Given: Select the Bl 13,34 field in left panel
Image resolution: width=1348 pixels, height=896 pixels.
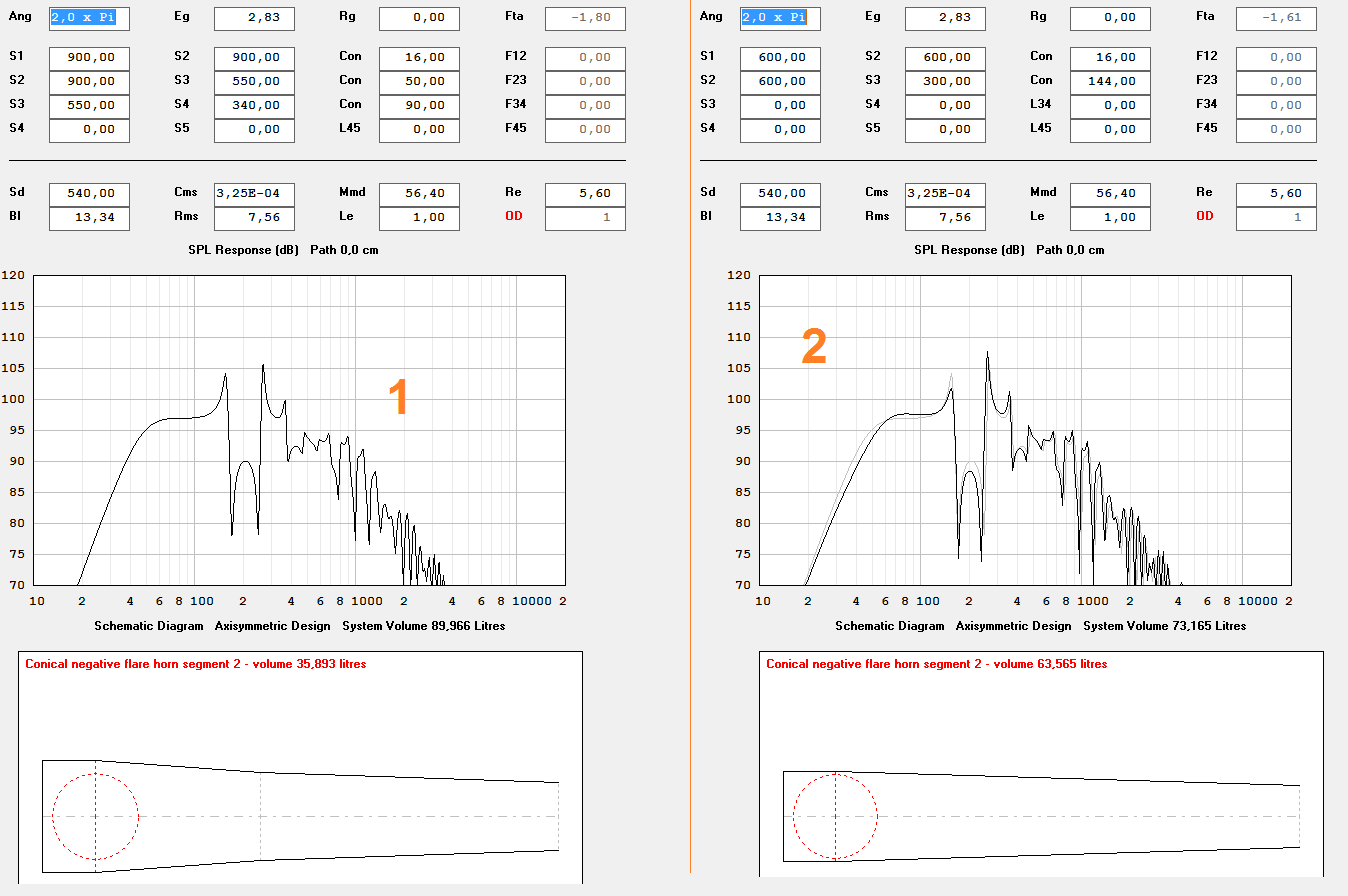Looking at the screenshot, I should pyautogui.click(x=89, y=218).
